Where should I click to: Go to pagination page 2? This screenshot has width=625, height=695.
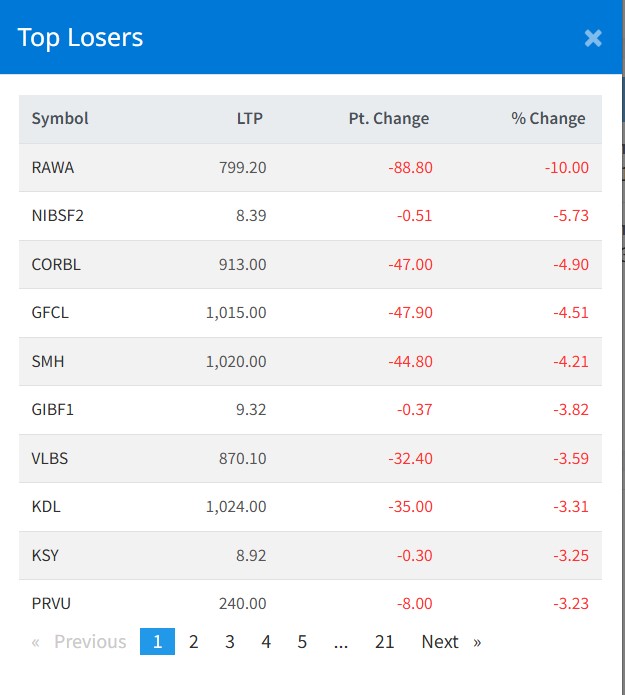(x=194, y=642)
